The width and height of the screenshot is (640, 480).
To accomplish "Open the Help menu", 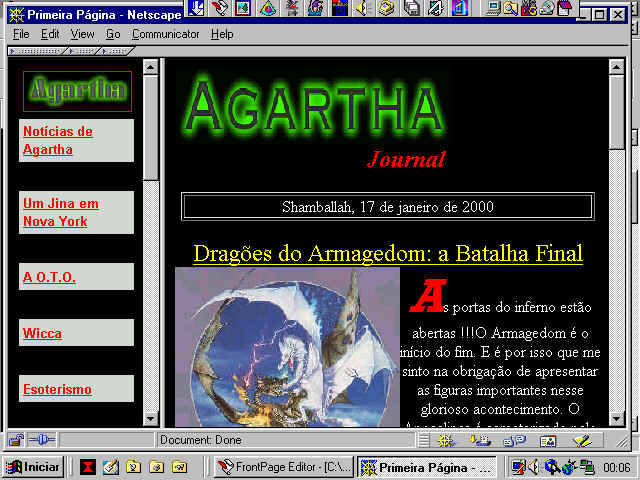I will (222, 34).
